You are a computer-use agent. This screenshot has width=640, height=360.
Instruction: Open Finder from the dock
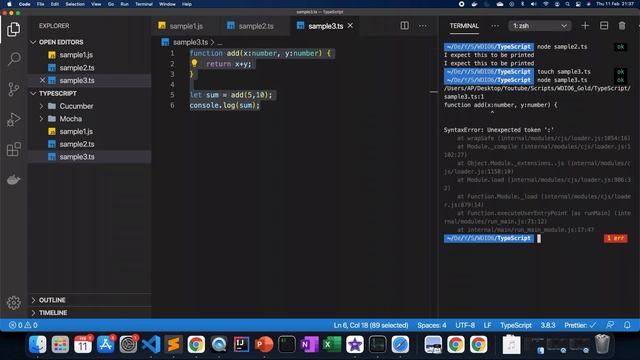point(38,344)
